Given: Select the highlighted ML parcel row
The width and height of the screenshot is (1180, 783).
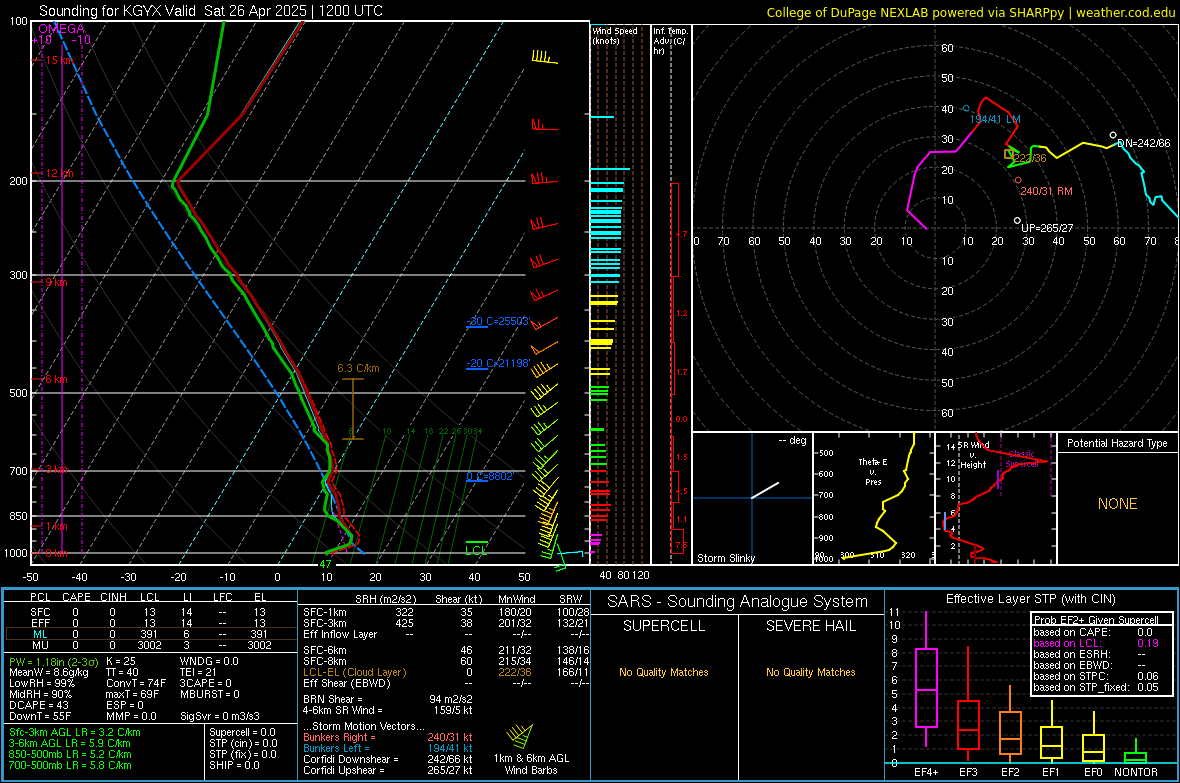Looking at the screenshot, I should coord(151,634).
